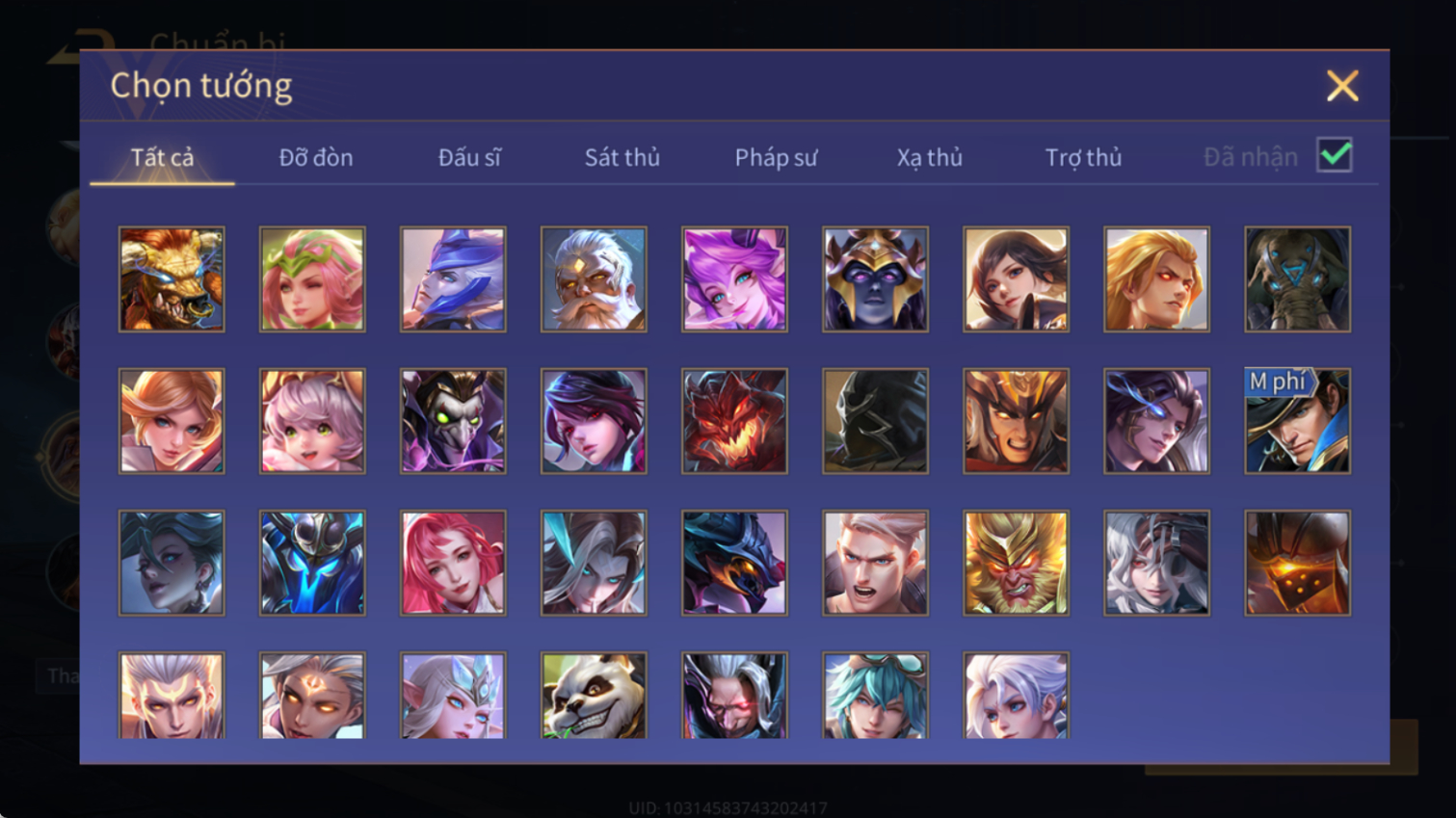View the Đấu sĩ hero list
Screen dimensions: 1456x818
(x=469, y=157)
